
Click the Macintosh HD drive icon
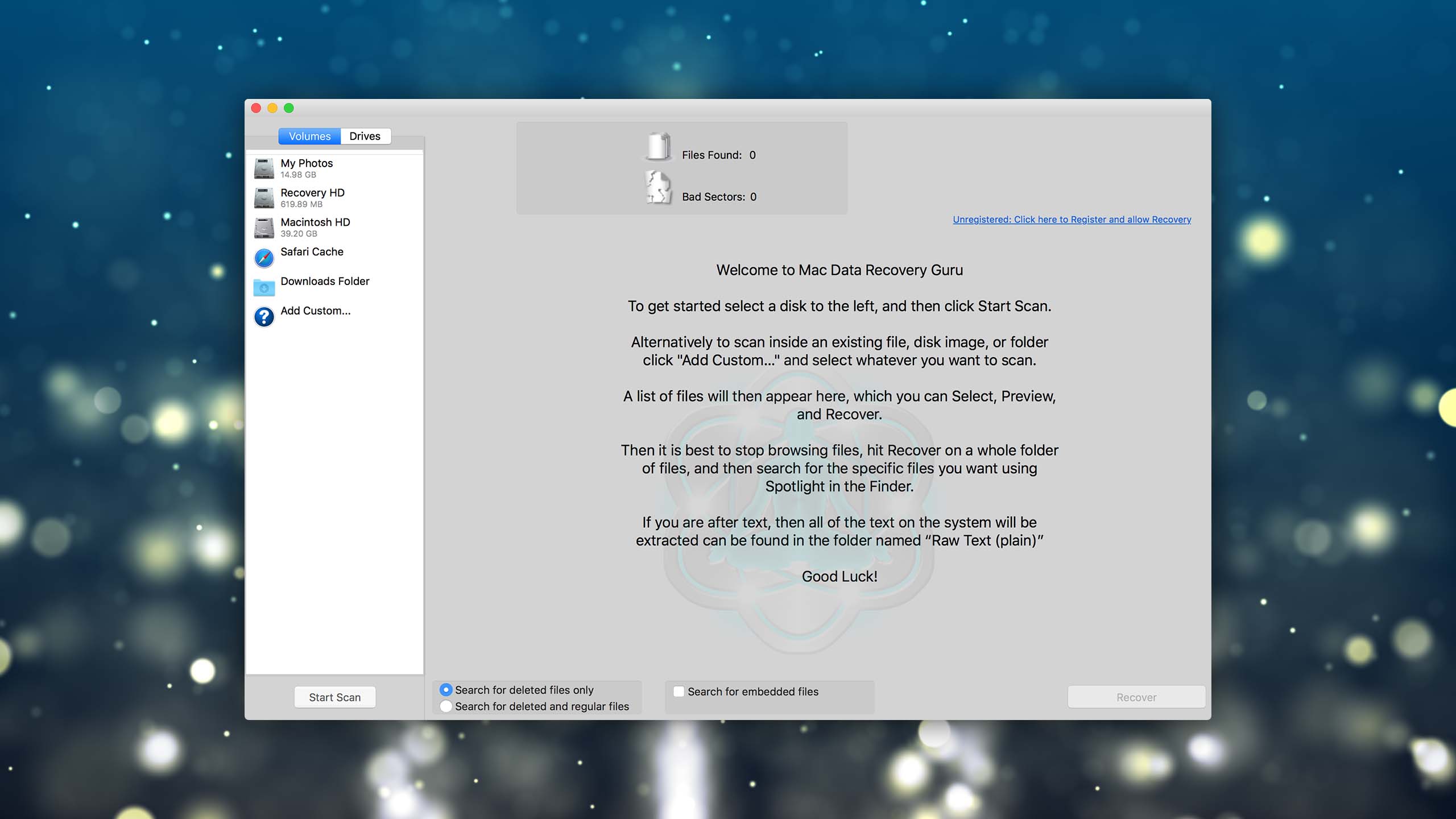(264, 228)
